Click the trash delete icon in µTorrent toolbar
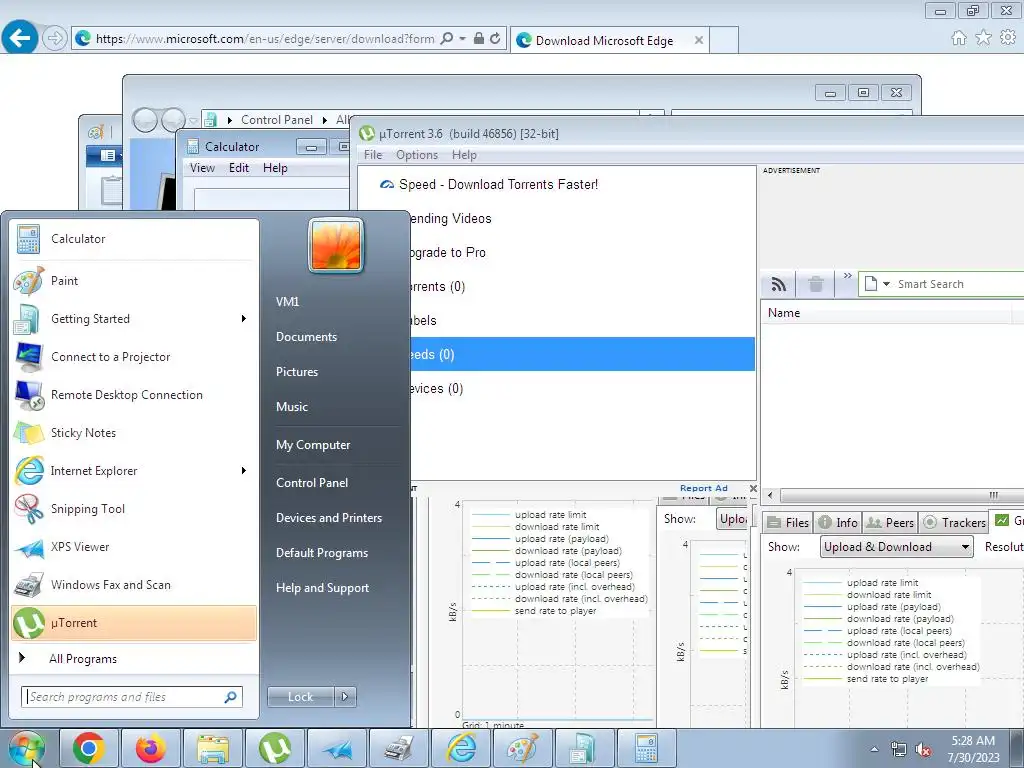1024x768 pixels. pos(816,284)
